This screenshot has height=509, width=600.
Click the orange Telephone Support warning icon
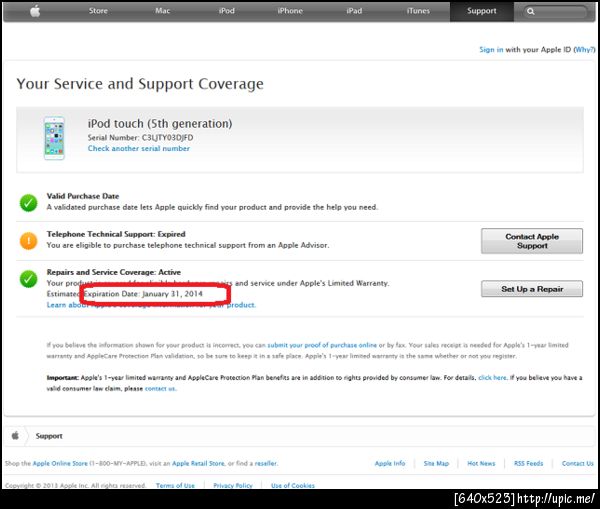(28, 241)
